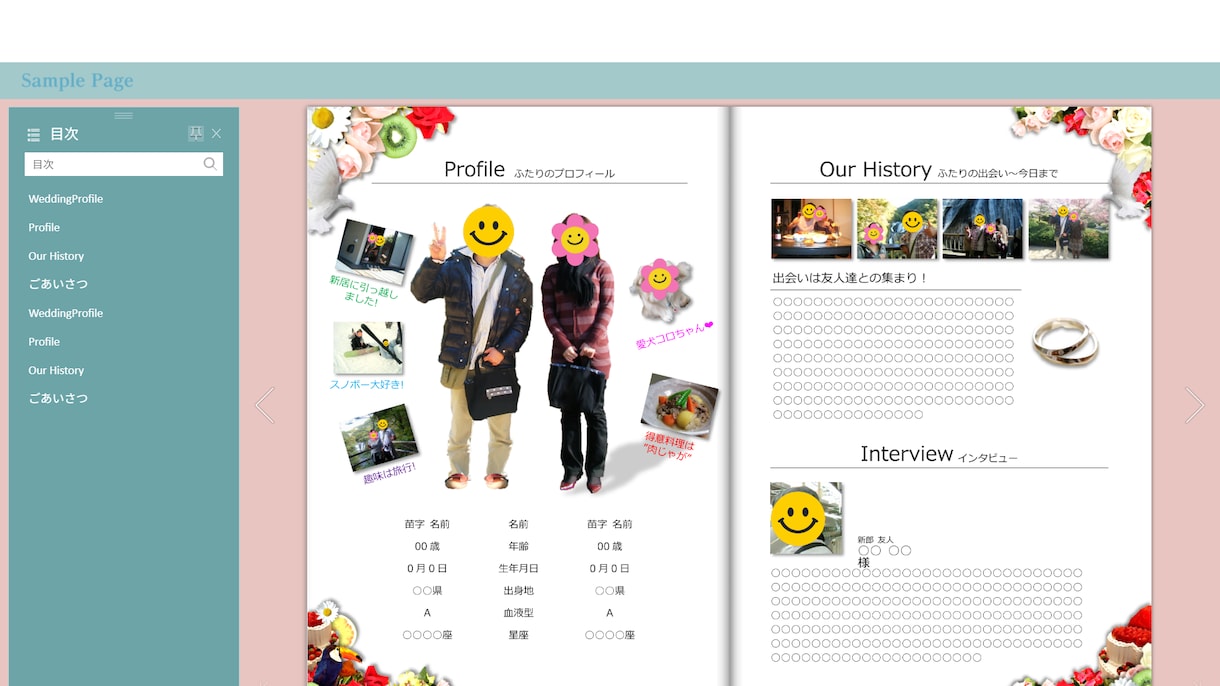Click the "出会いは友人達との集まり！" text
Image resolution: width=1220 pixels, height=686 pixels.
click(x=851, y=278)
